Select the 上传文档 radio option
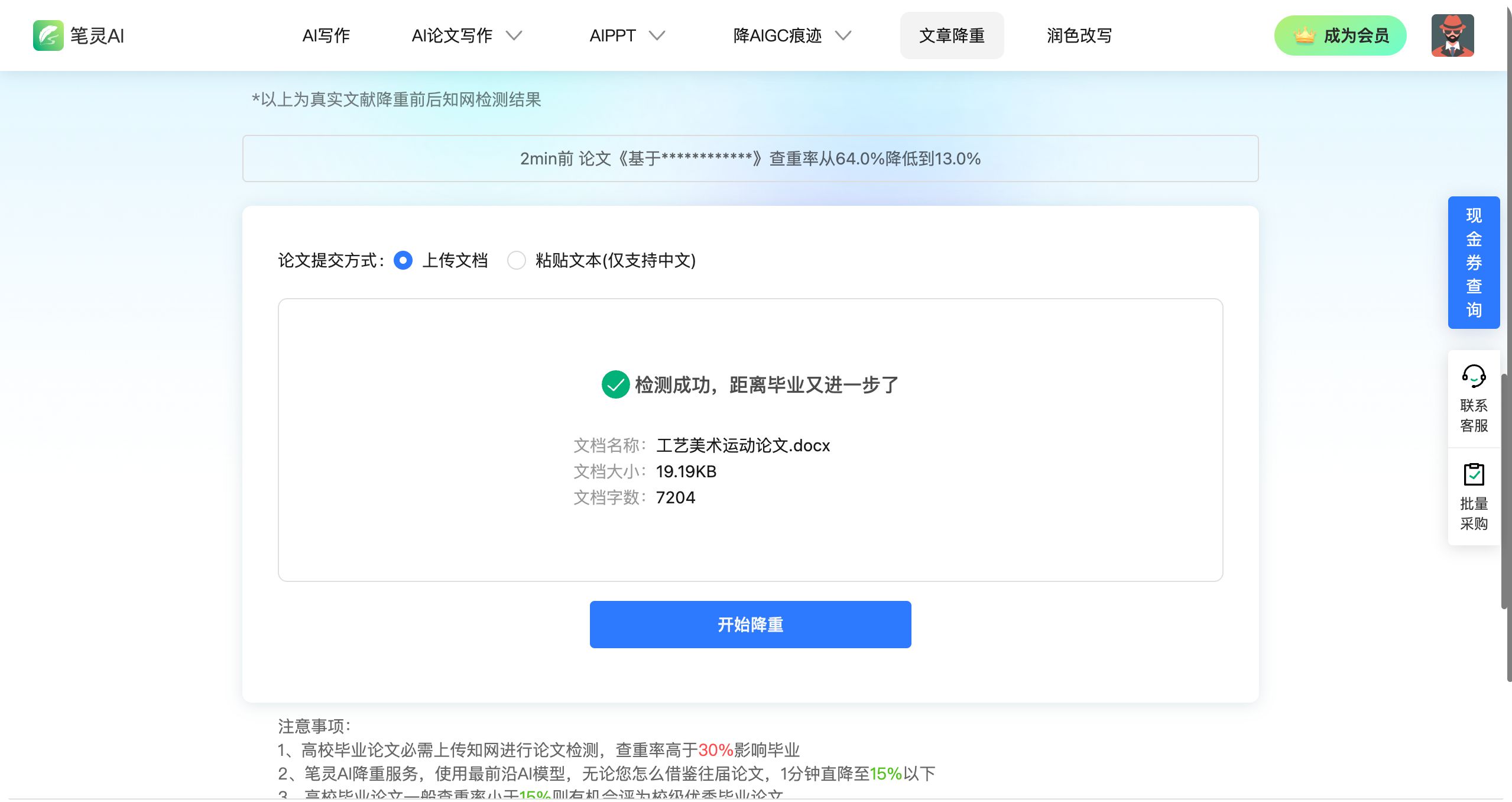The image size is (1512, 802). pos(403,260)
